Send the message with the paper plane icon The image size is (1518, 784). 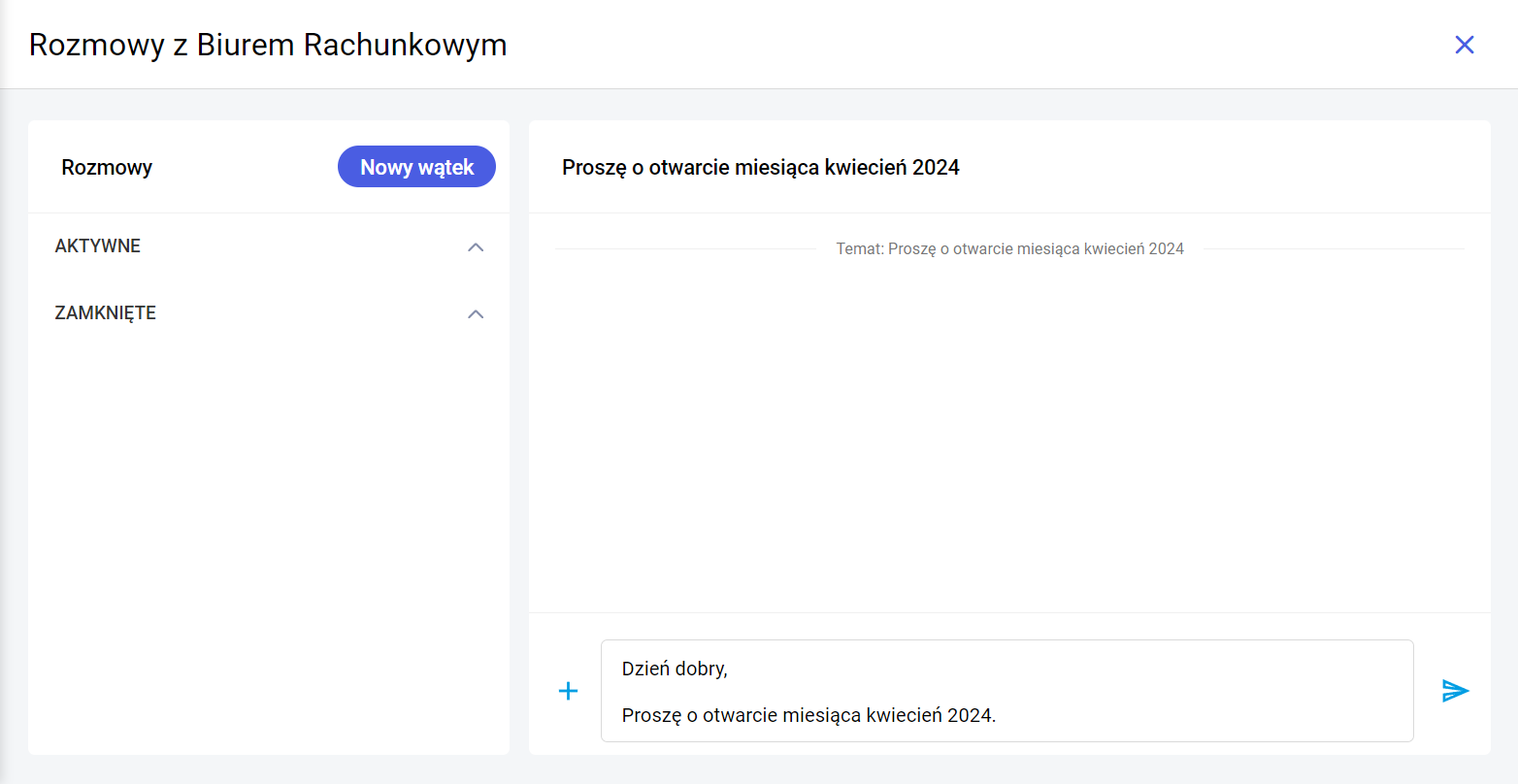click(1455, 691)
